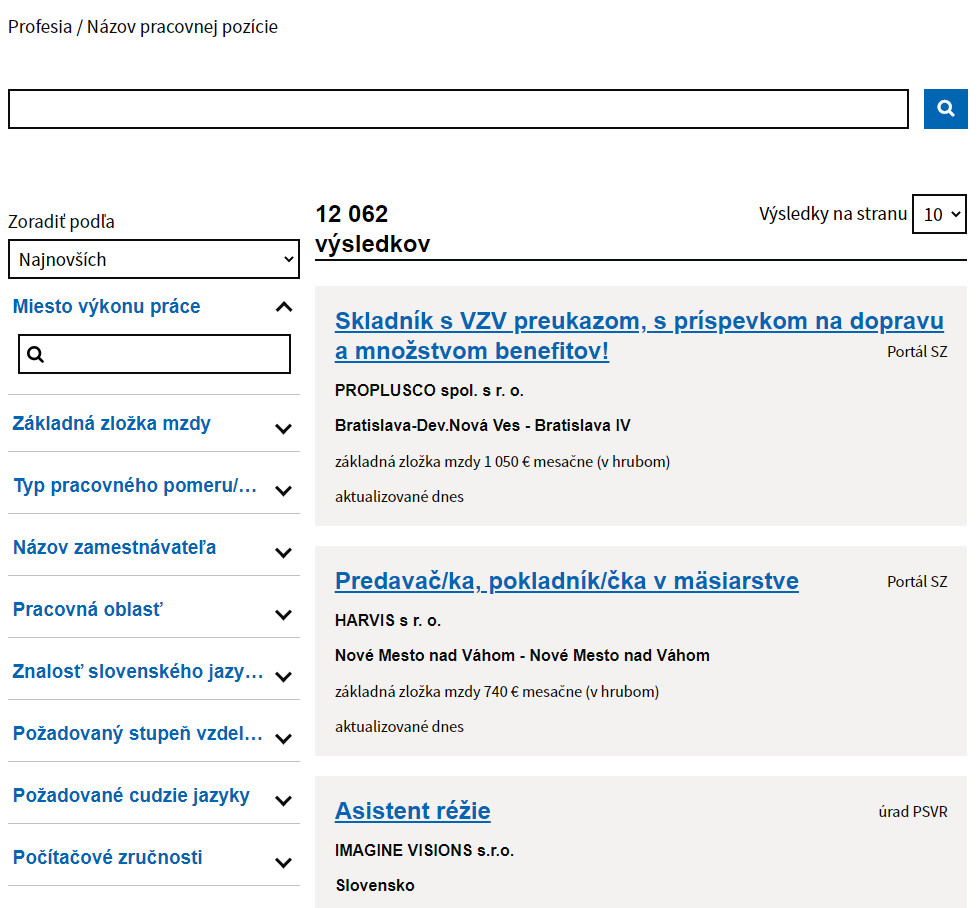The width and height of the screenshot is (978, 908).
Task: Click the Miesto výkonu práce heading
Action: [x=107, y=306]
